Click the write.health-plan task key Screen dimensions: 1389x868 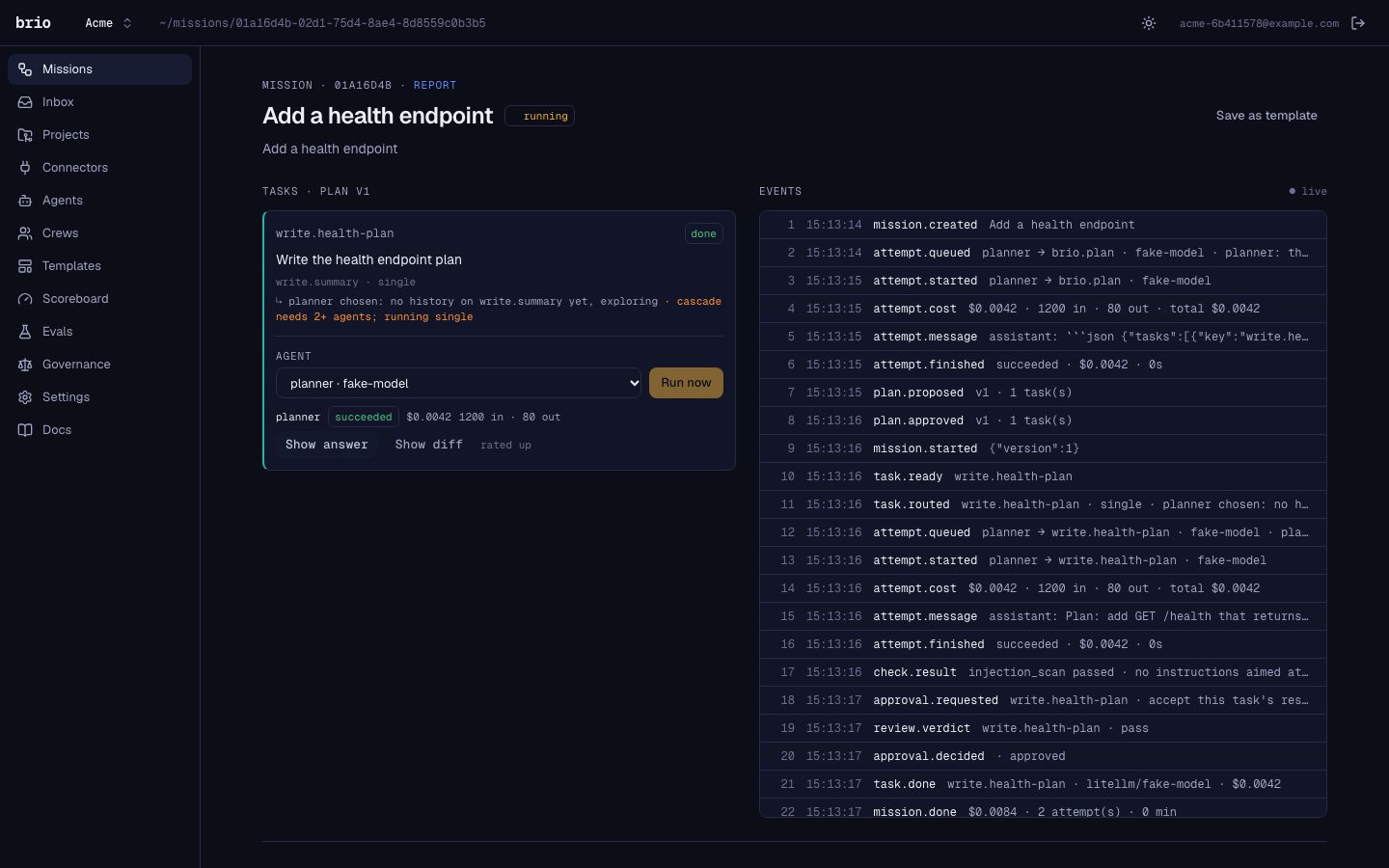click(x=335, y=233)
